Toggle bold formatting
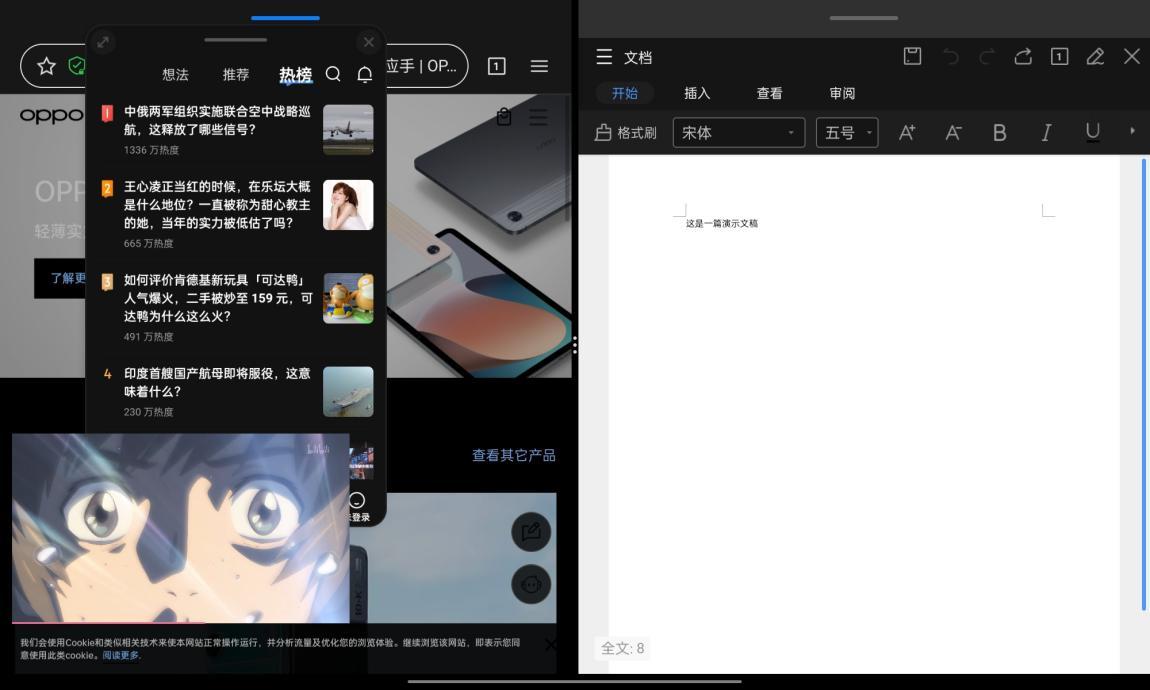1150x690 pixels. point(999,133)
